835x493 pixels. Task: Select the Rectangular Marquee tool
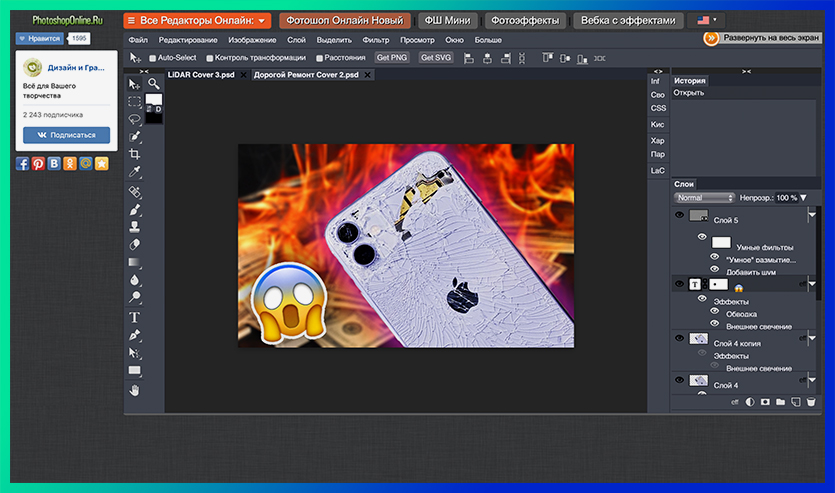click(x=135, y=101)
